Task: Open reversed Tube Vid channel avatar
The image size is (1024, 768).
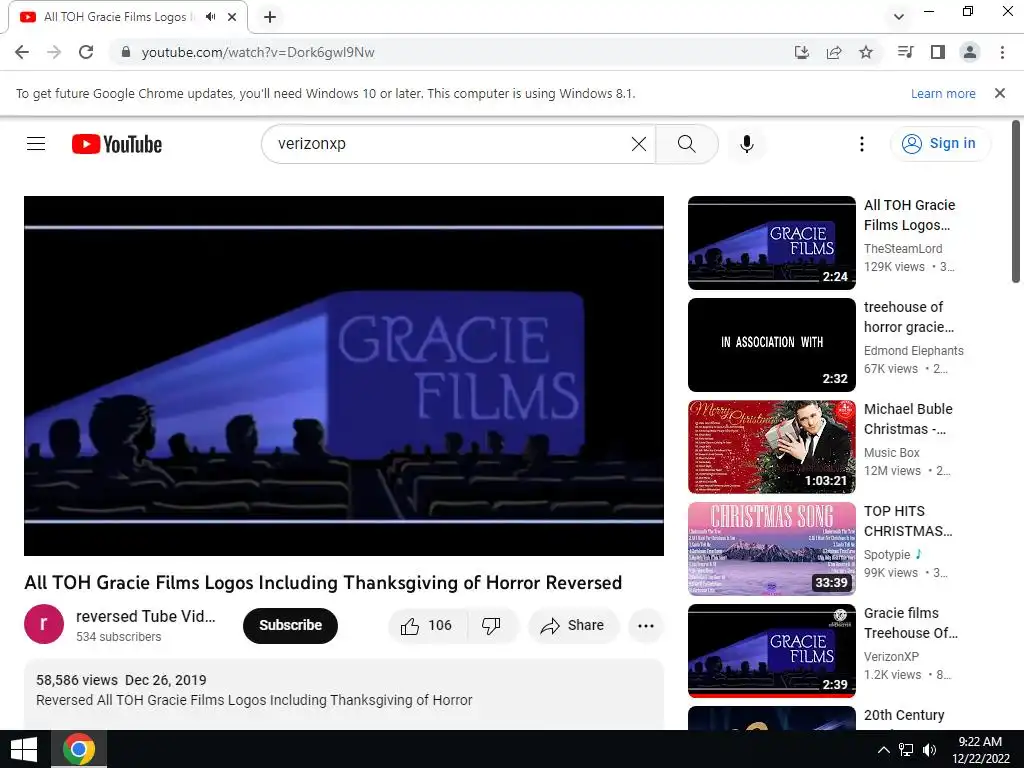Action: coord(44,624)
